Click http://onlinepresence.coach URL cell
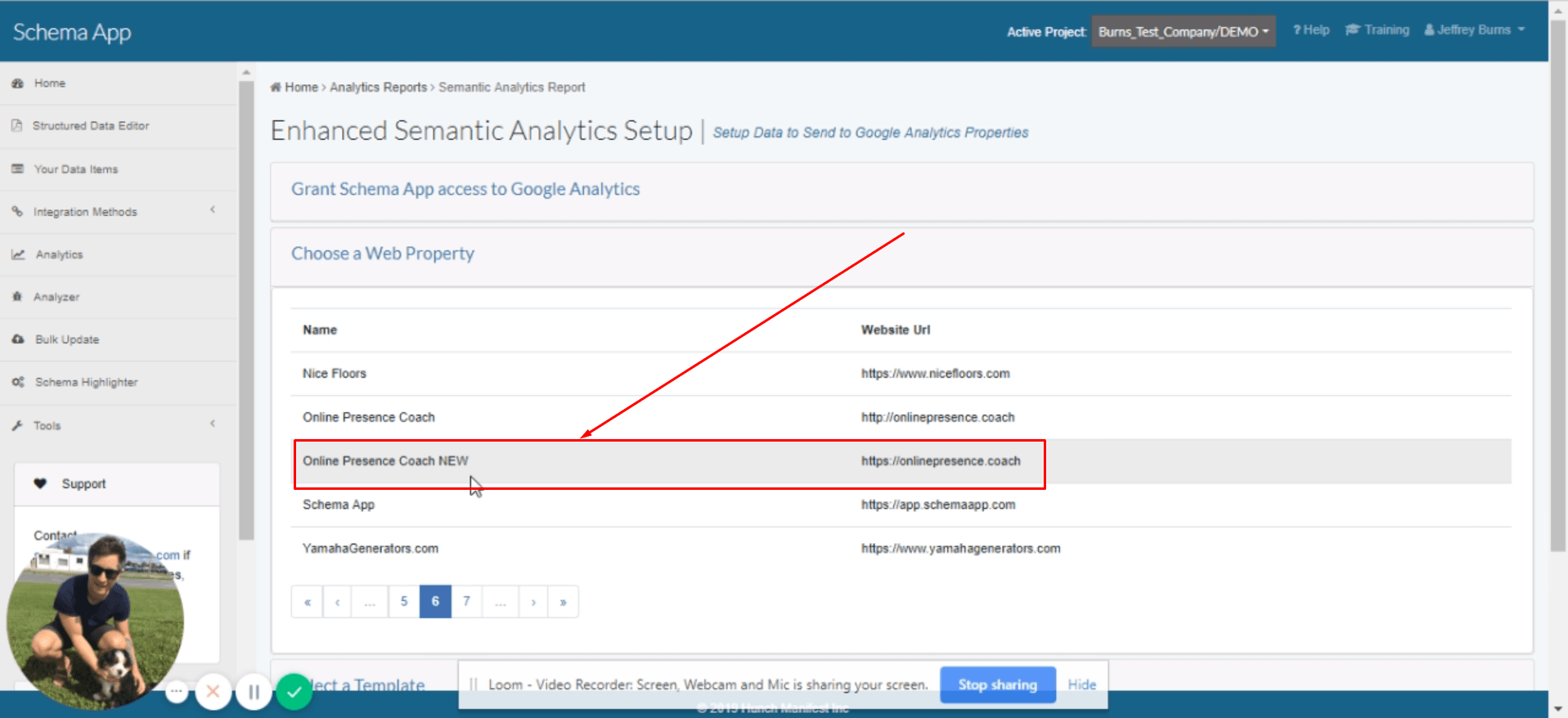The image size is (1568, 718). [x=937, y=417]
